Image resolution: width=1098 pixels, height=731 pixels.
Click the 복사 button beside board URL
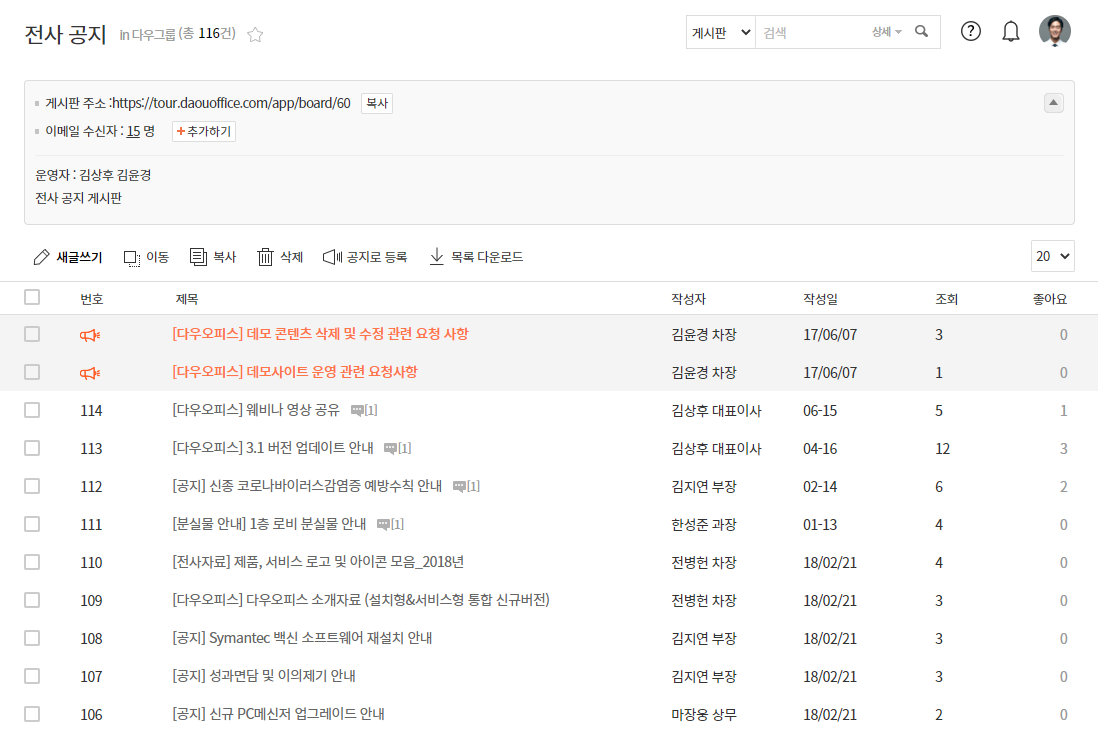click(x=376, y=103)
